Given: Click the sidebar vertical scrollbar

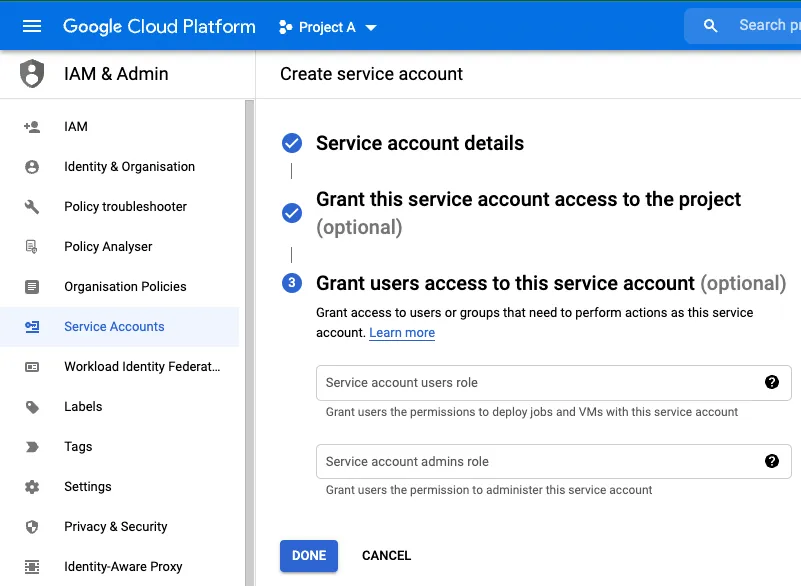Looking at the screenshot, I should click(249, 343).
